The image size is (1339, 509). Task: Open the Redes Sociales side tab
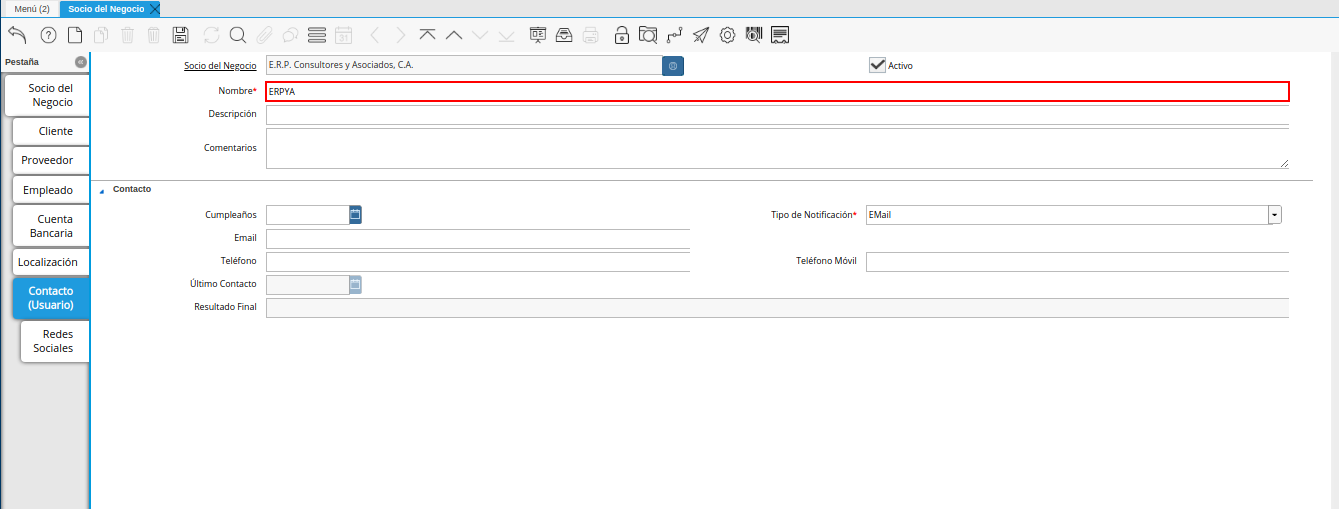coord(55,341)
